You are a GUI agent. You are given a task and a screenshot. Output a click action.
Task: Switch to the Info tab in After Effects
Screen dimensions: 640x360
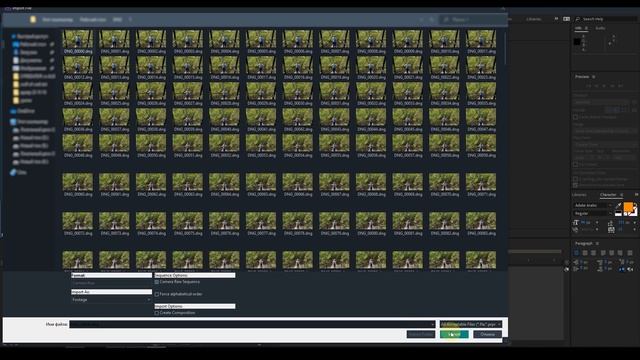578,28
